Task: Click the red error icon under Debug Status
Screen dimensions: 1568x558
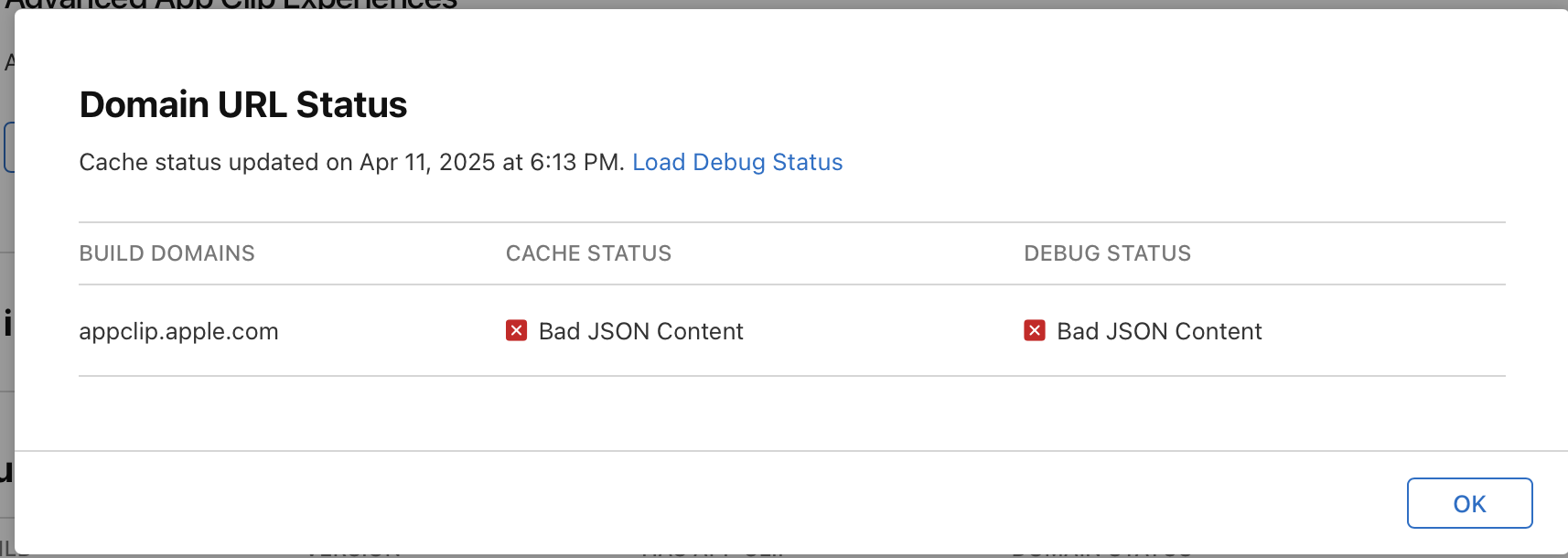Action: coord(1035,330)
